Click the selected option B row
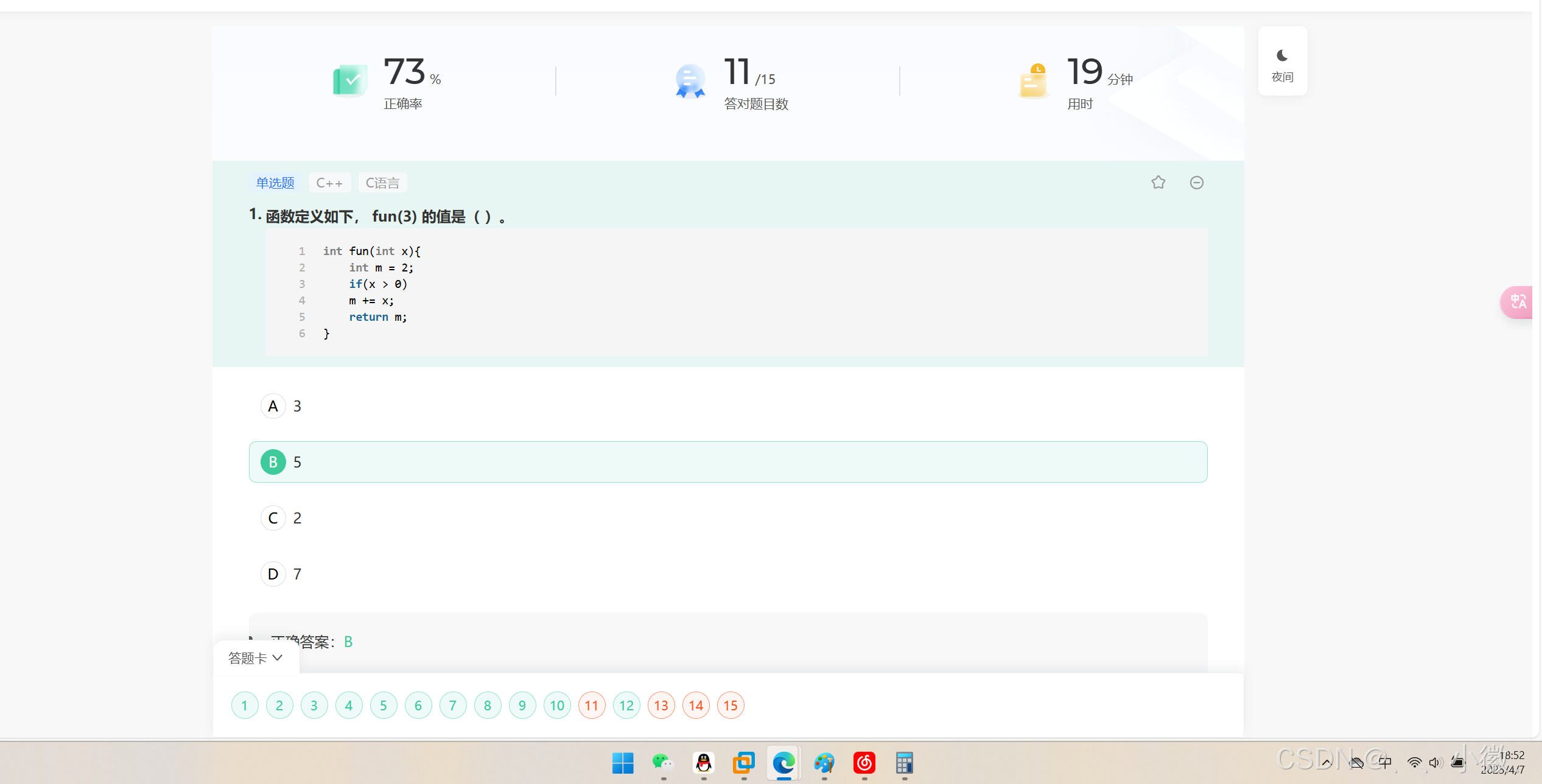The width and height of the screenshot is (1542, 784). pos(727,462)
